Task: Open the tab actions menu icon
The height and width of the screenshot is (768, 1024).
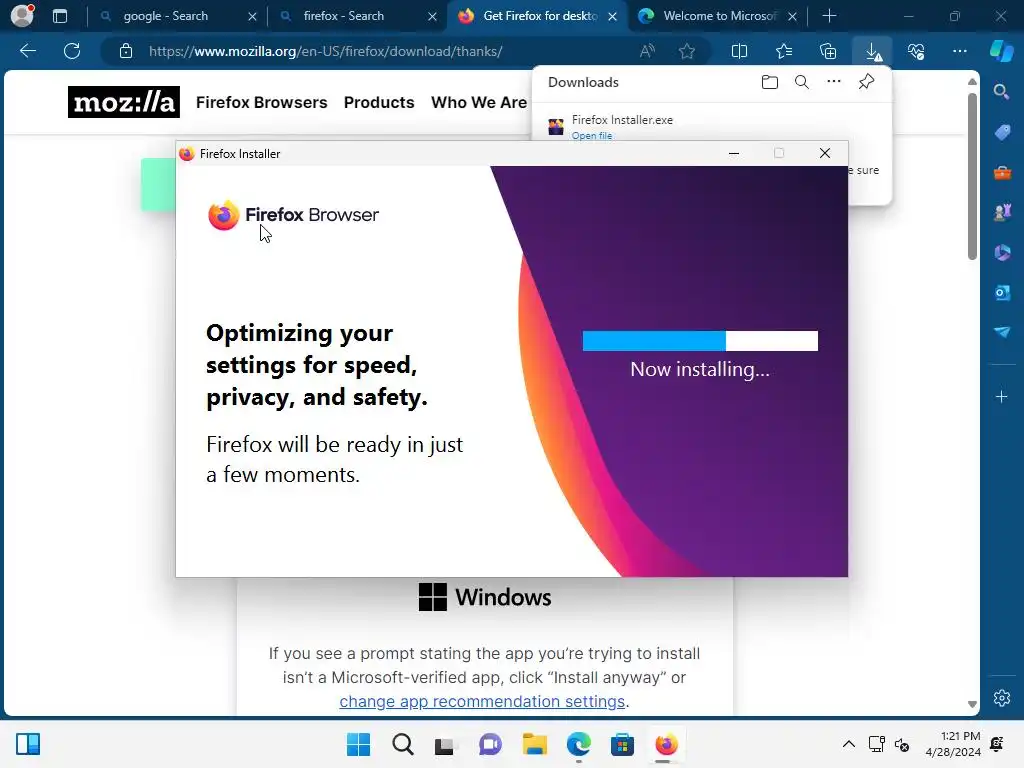Action: tap(60, 16)
